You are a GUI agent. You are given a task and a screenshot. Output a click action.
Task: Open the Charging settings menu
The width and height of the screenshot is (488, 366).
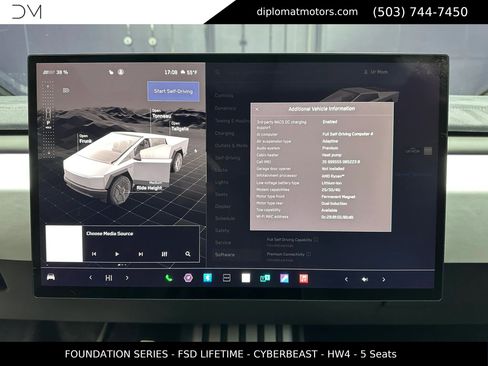click(x=224, y=133)
